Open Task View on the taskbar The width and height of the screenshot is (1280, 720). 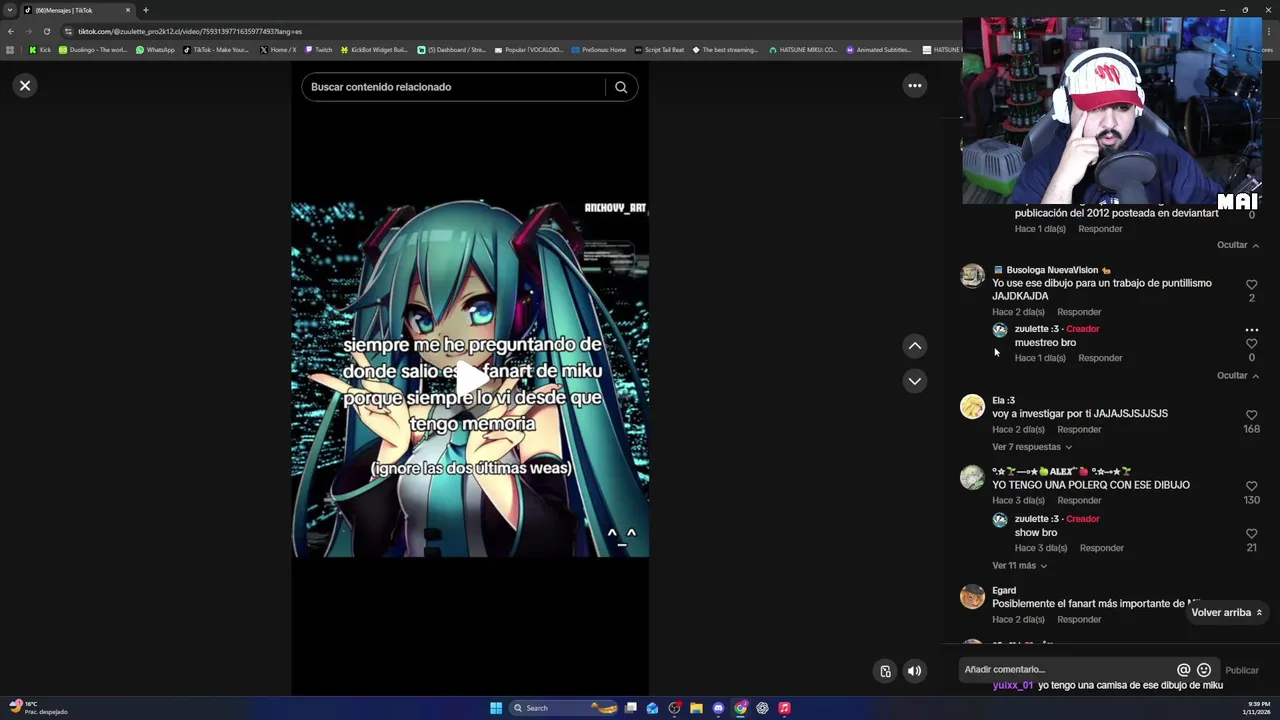[631, 708]
